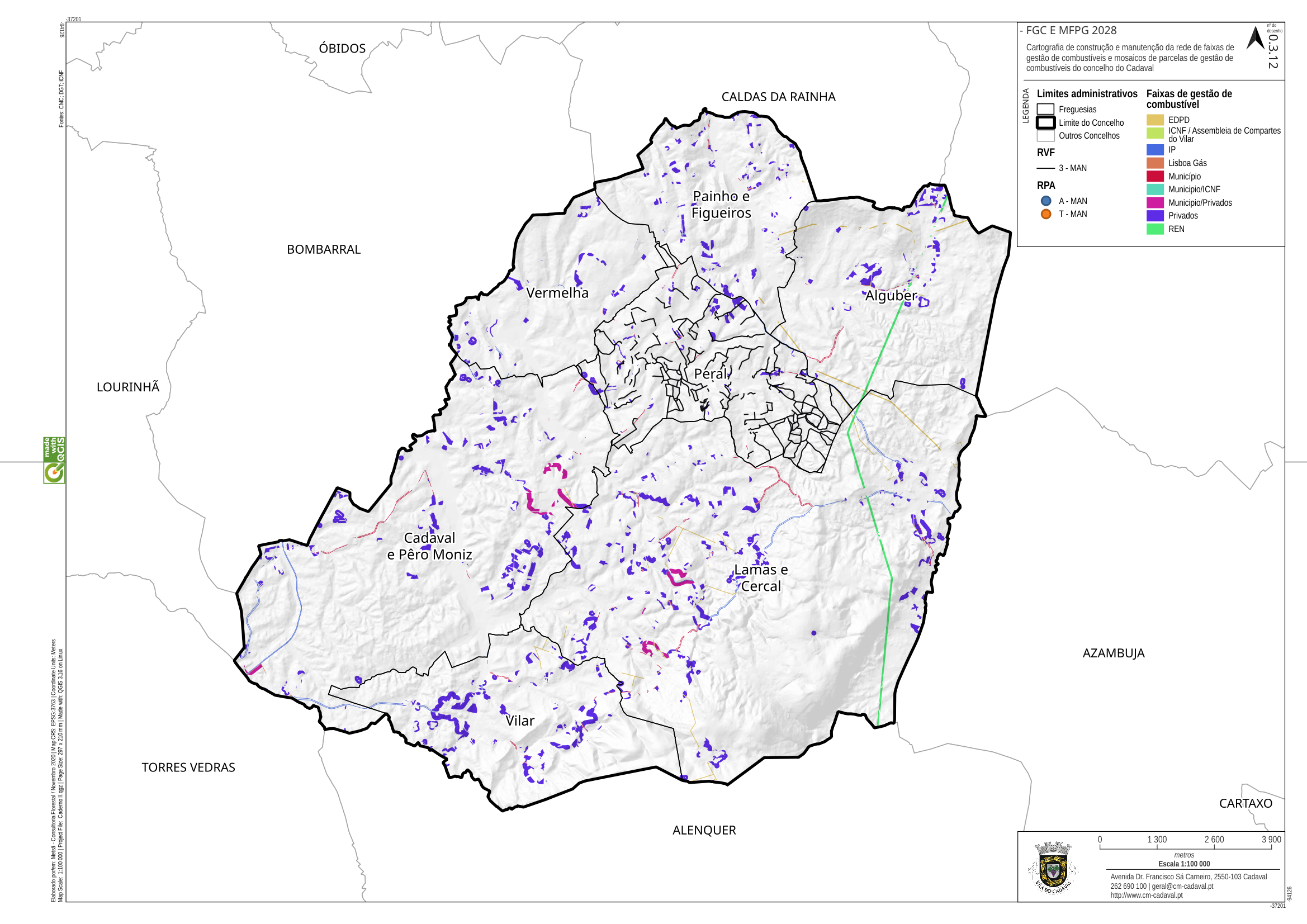1307x924 pixels.
Task: Click the RPA legend heading
Action: (x=1046, y=186)
